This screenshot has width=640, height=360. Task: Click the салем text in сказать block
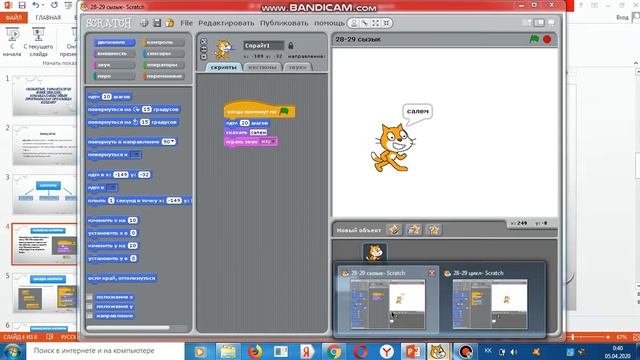pos(258,132)
